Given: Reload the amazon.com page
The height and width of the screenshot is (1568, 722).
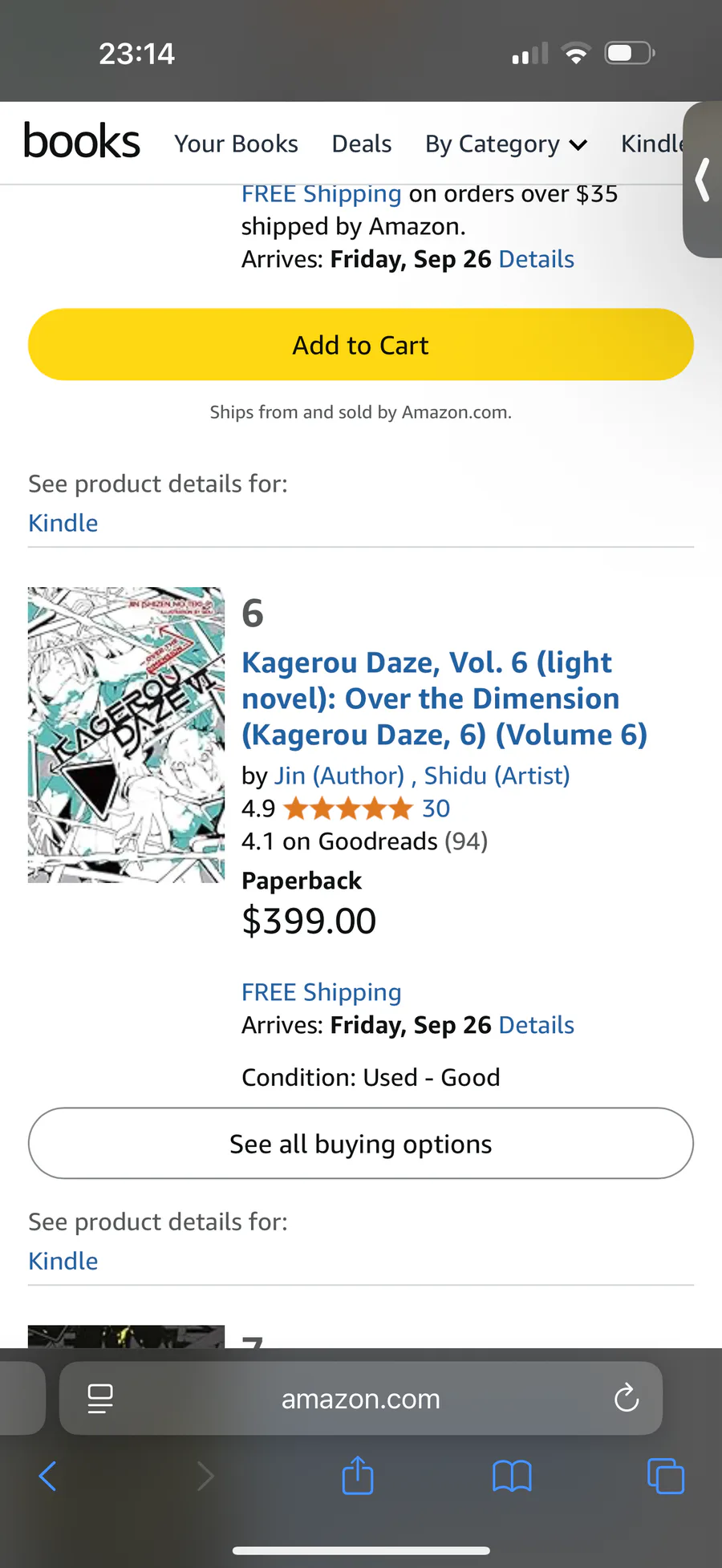Looking at the screenshot, I should coord(626,1399).
